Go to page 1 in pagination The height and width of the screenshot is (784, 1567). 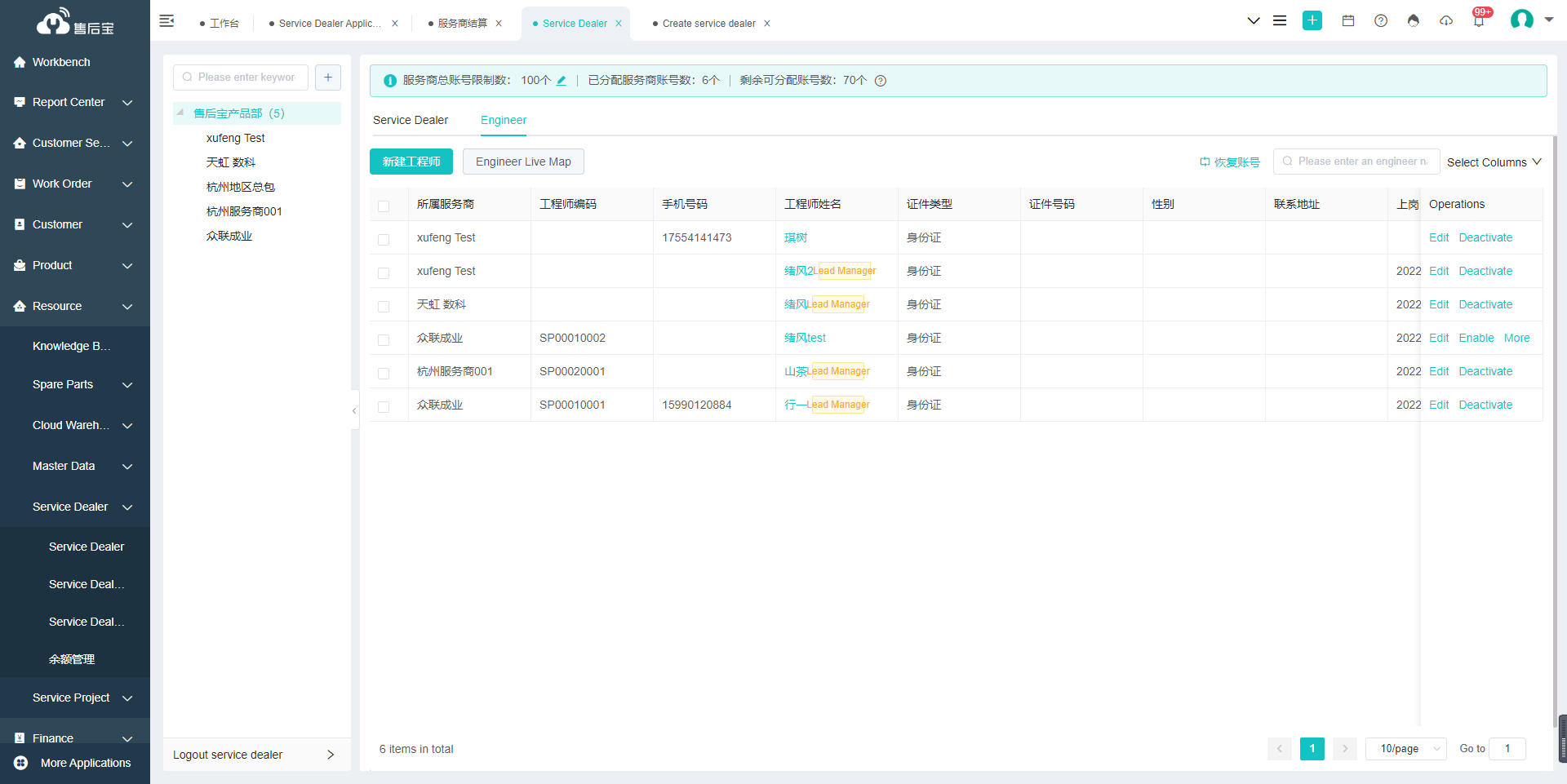[x=1312, y=749]
